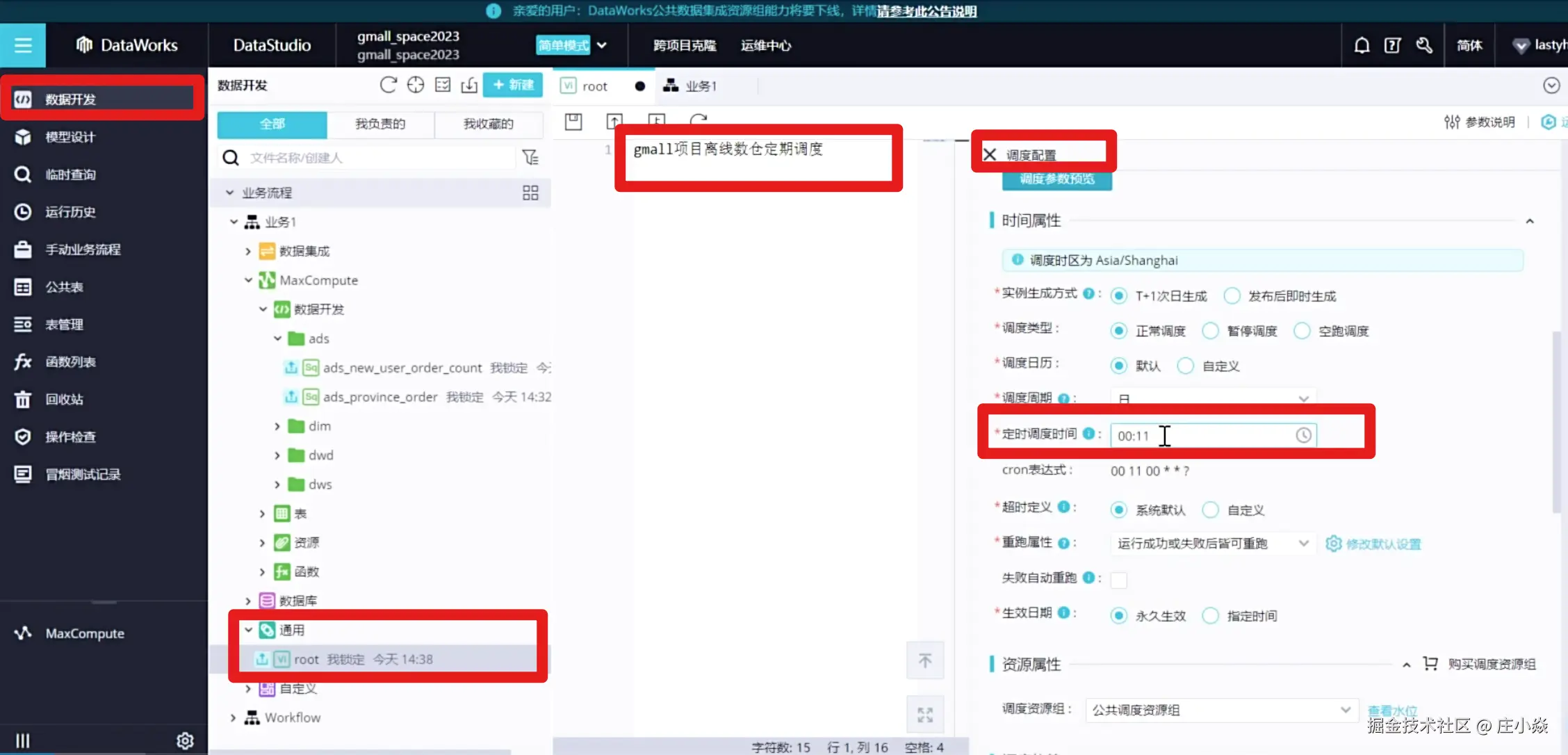Expand the dim folder
The image size is (1568, 755).
click(x=277, y=426)
